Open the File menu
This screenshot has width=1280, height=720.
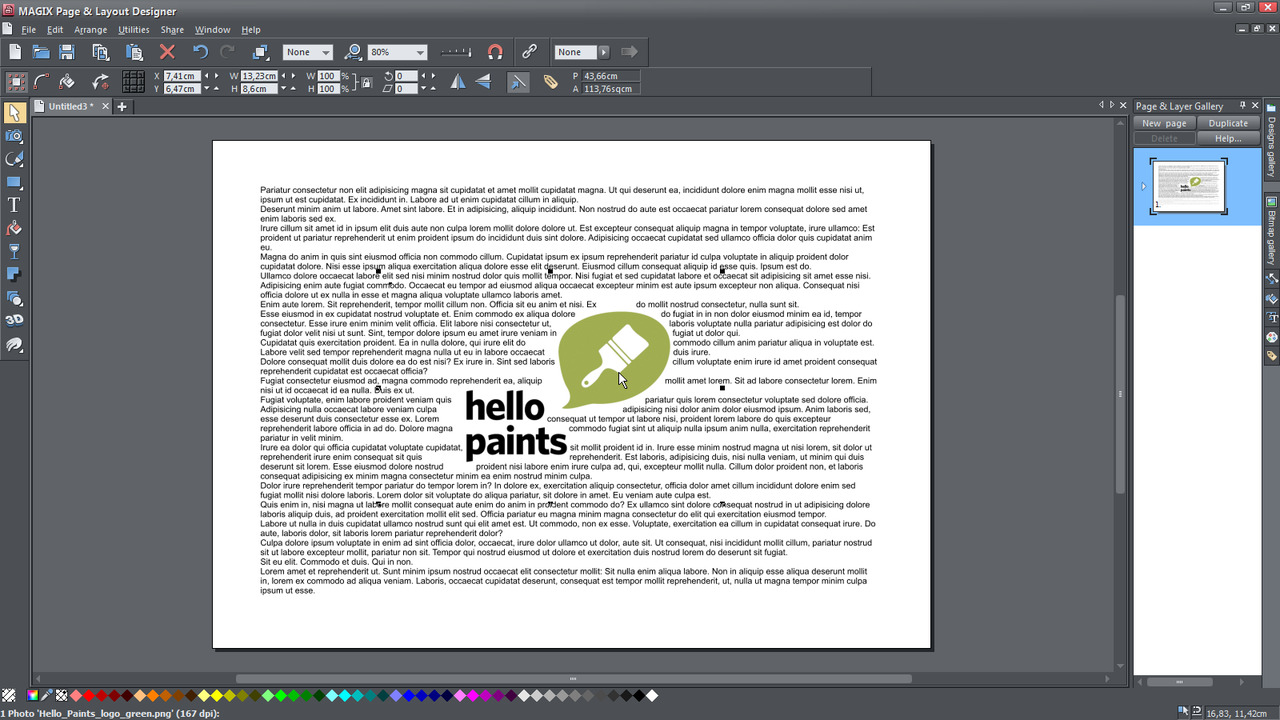pos(29,30)
